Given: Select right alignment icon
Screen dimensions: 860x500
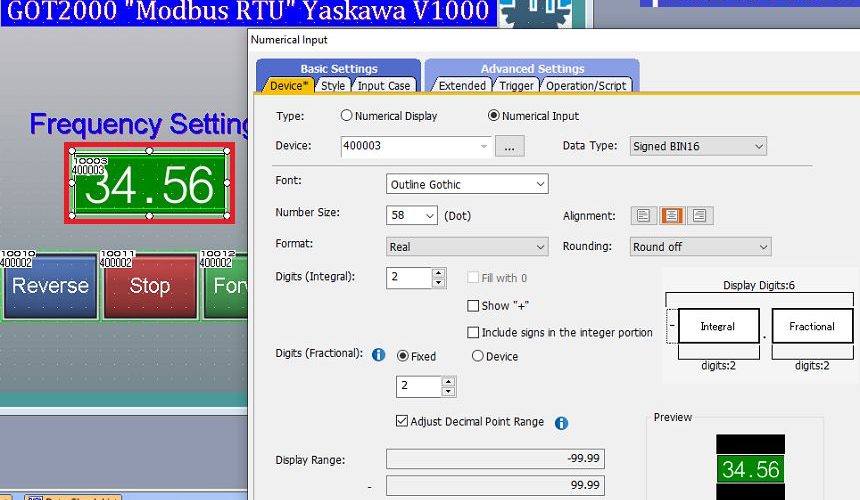Looking at the screenshot, I should click(x=699, y=215).
